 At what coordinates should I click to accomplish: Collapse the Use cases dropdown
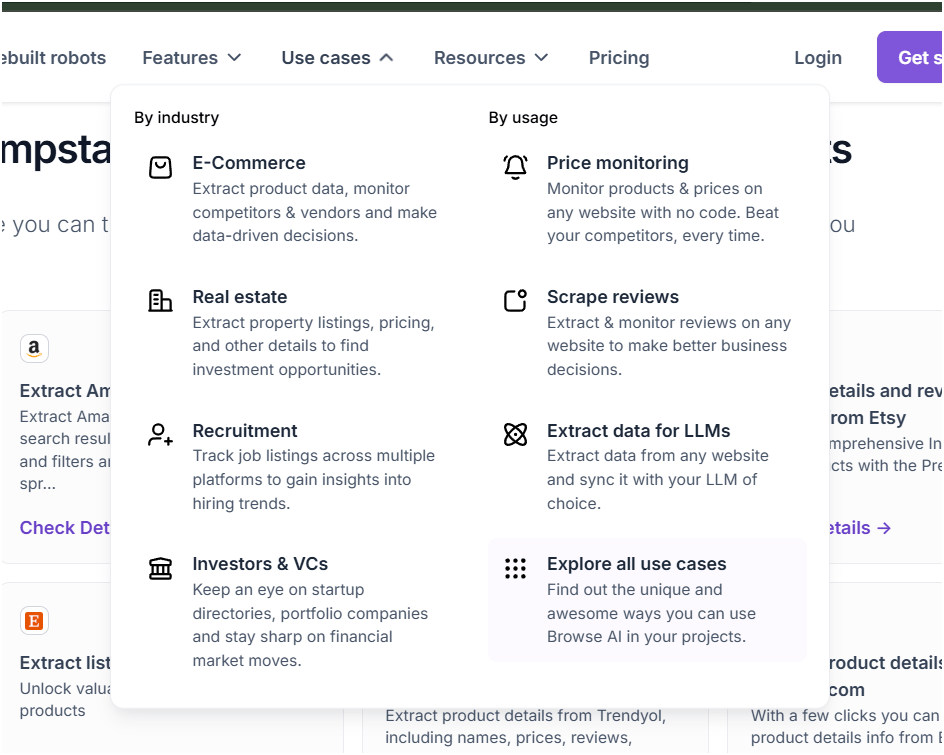coord(337,58)
